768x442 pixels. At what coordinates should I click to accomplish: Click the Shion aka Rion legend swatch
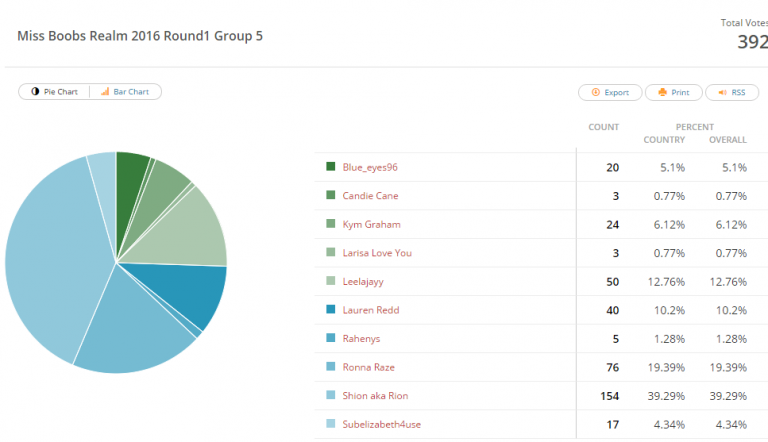click(x=331, y=395)
